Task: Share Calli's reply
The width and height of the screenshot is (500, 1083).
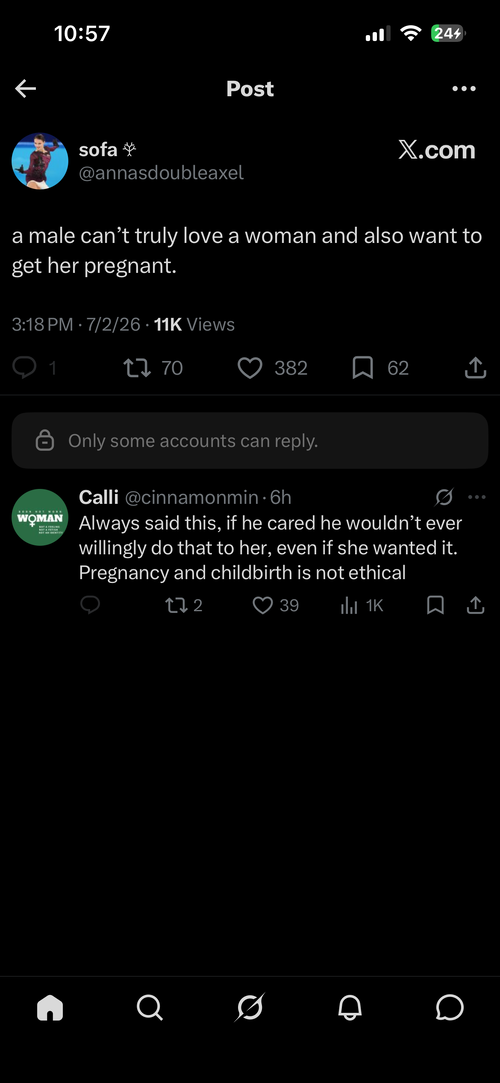Action: tap(475, 606)
